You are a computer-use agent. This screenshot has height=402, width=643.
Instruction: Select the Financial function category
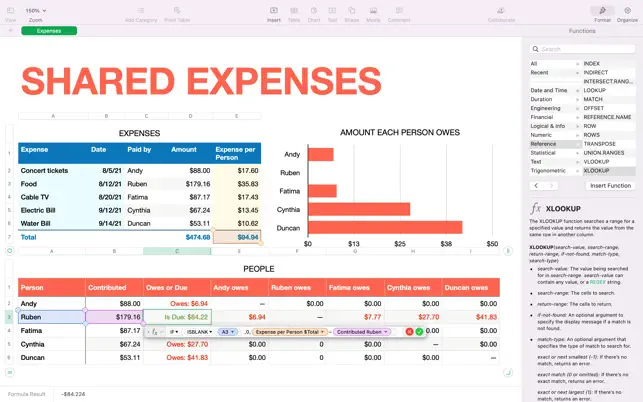pos(555,117)
